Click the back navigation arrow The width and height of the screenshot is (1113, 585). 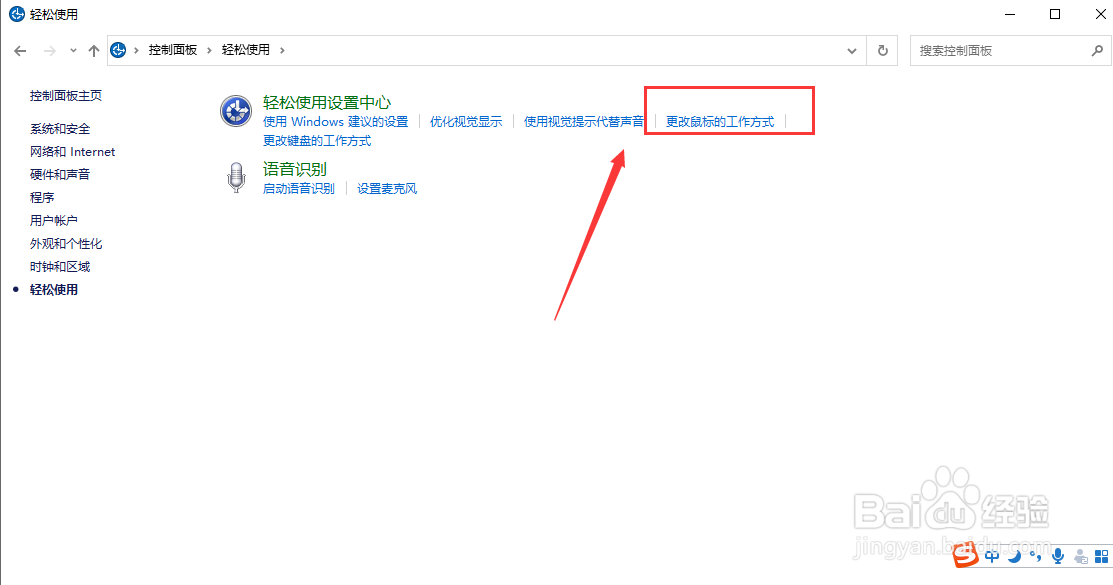tap(20, 50)
